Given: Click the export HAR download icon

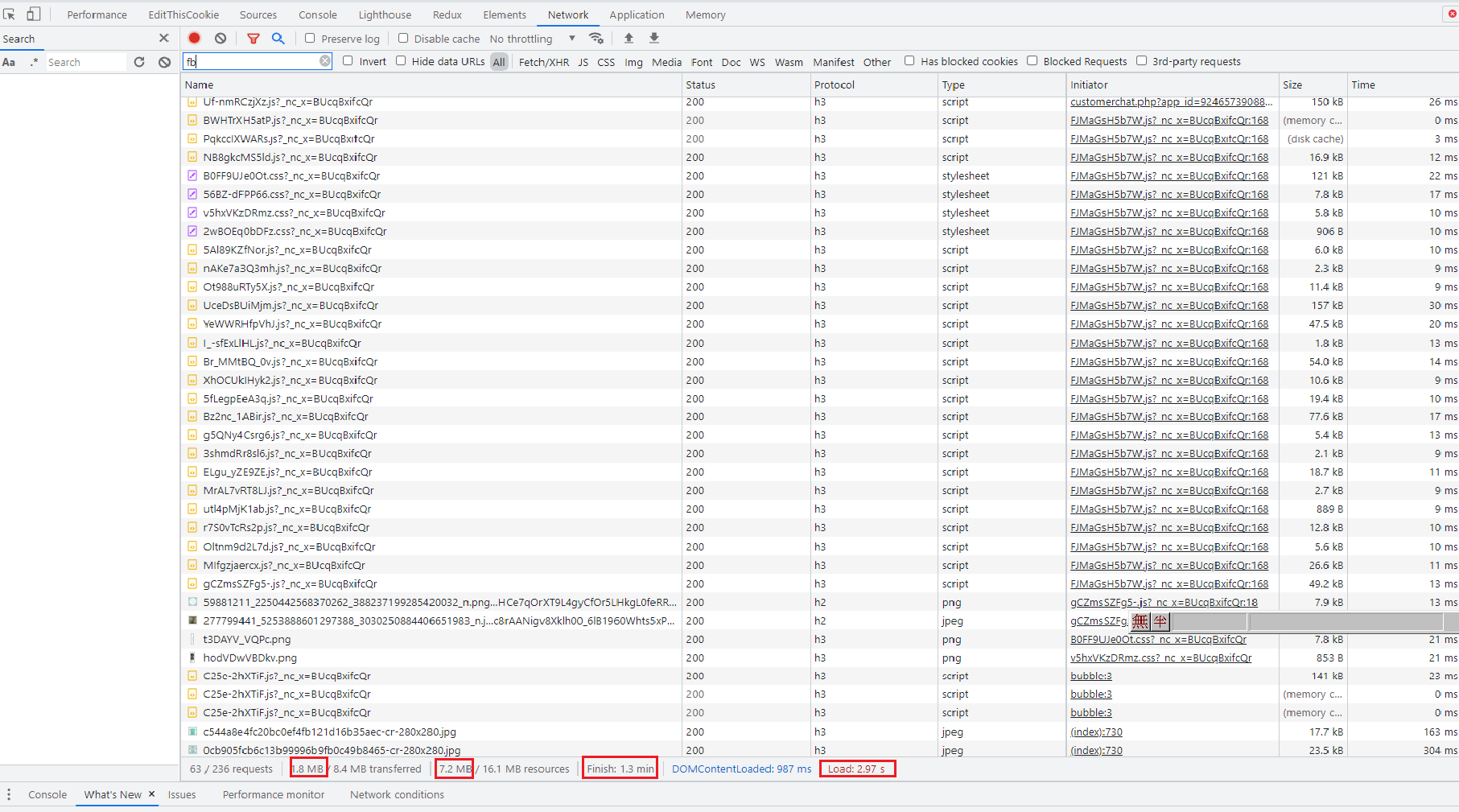Looking at the screenshot, I should click(654, 38).
